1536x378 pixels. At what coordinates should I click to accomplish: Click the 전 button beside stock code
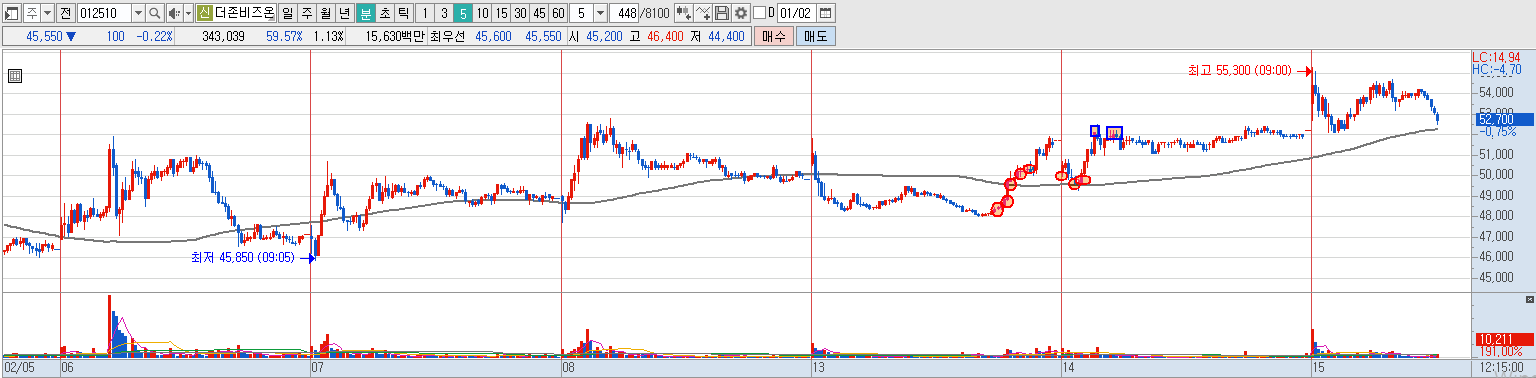pyautogui.click(x=66, y=13)
